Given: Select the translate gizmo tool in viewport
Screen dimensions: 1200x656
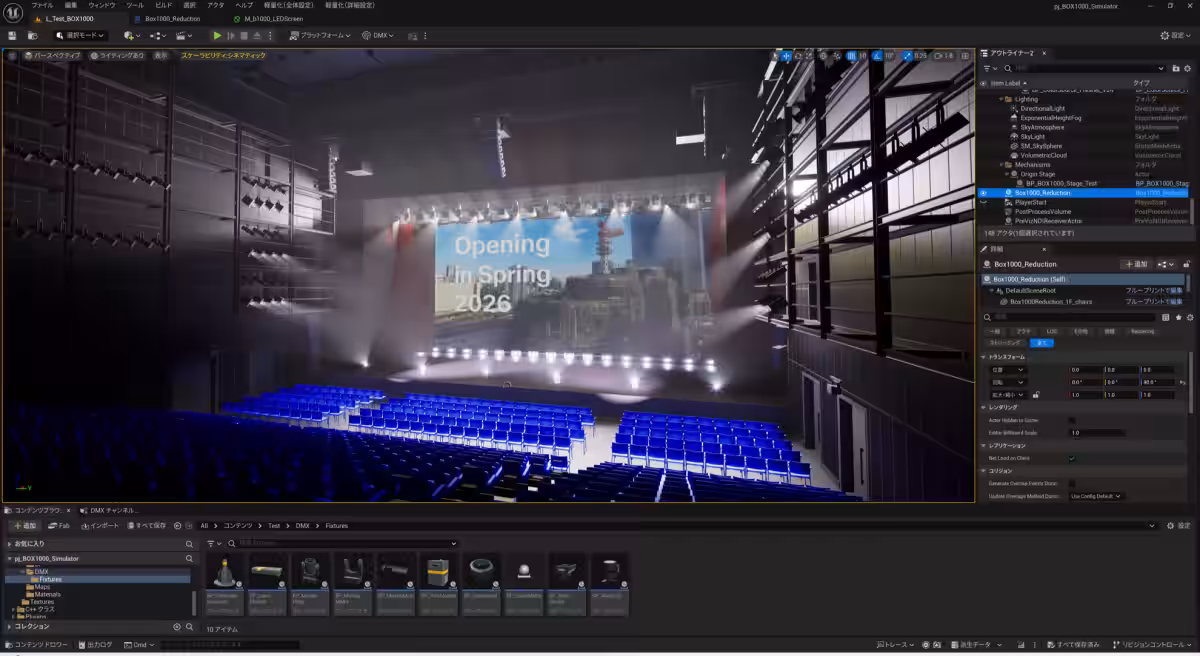Looking at the screenshot, I should (787, 56).
